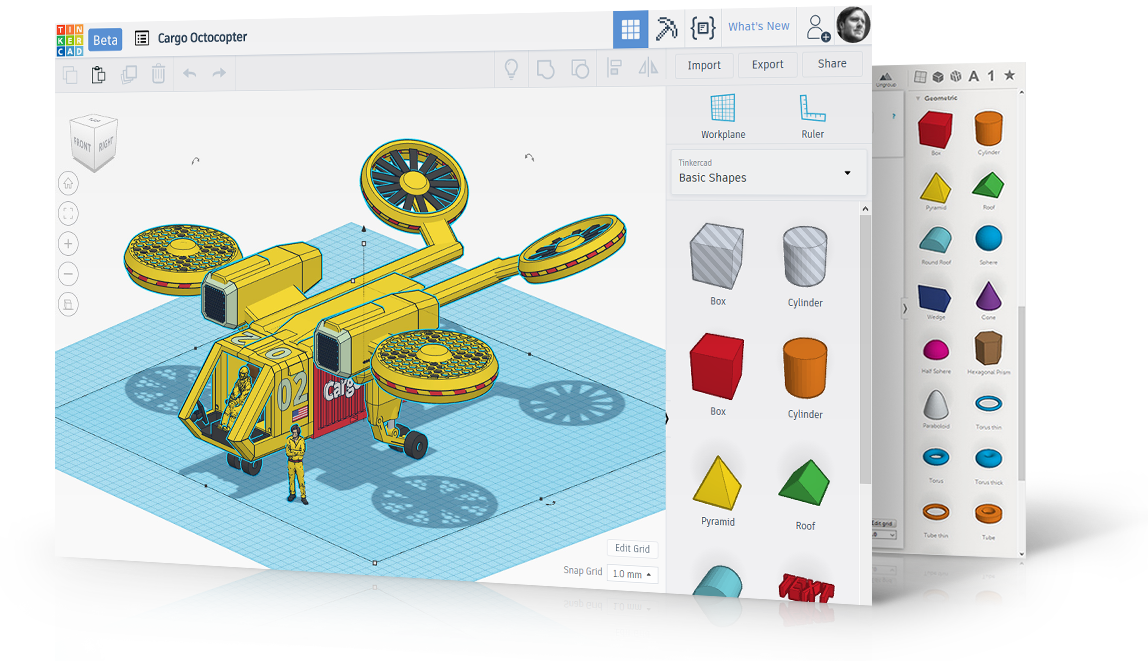Zoom in with the plus button

[68, 244]
